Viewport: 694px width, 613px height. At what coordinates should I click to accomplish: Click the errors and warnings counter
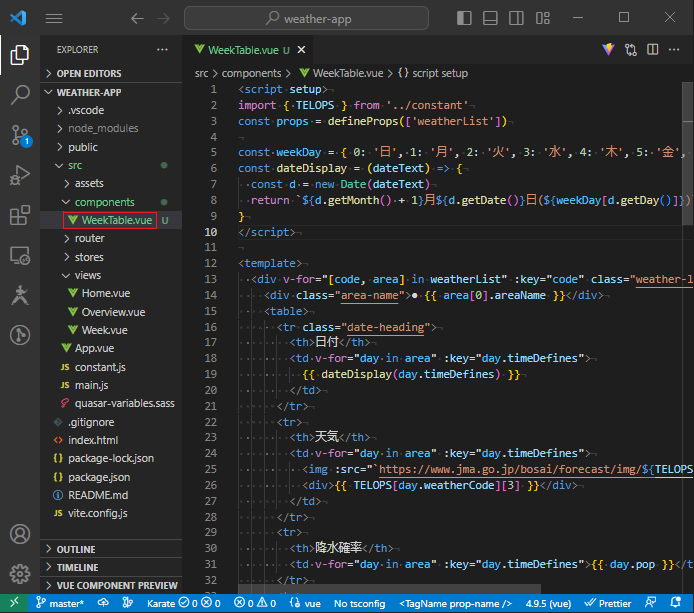click(x=255, y=603)
